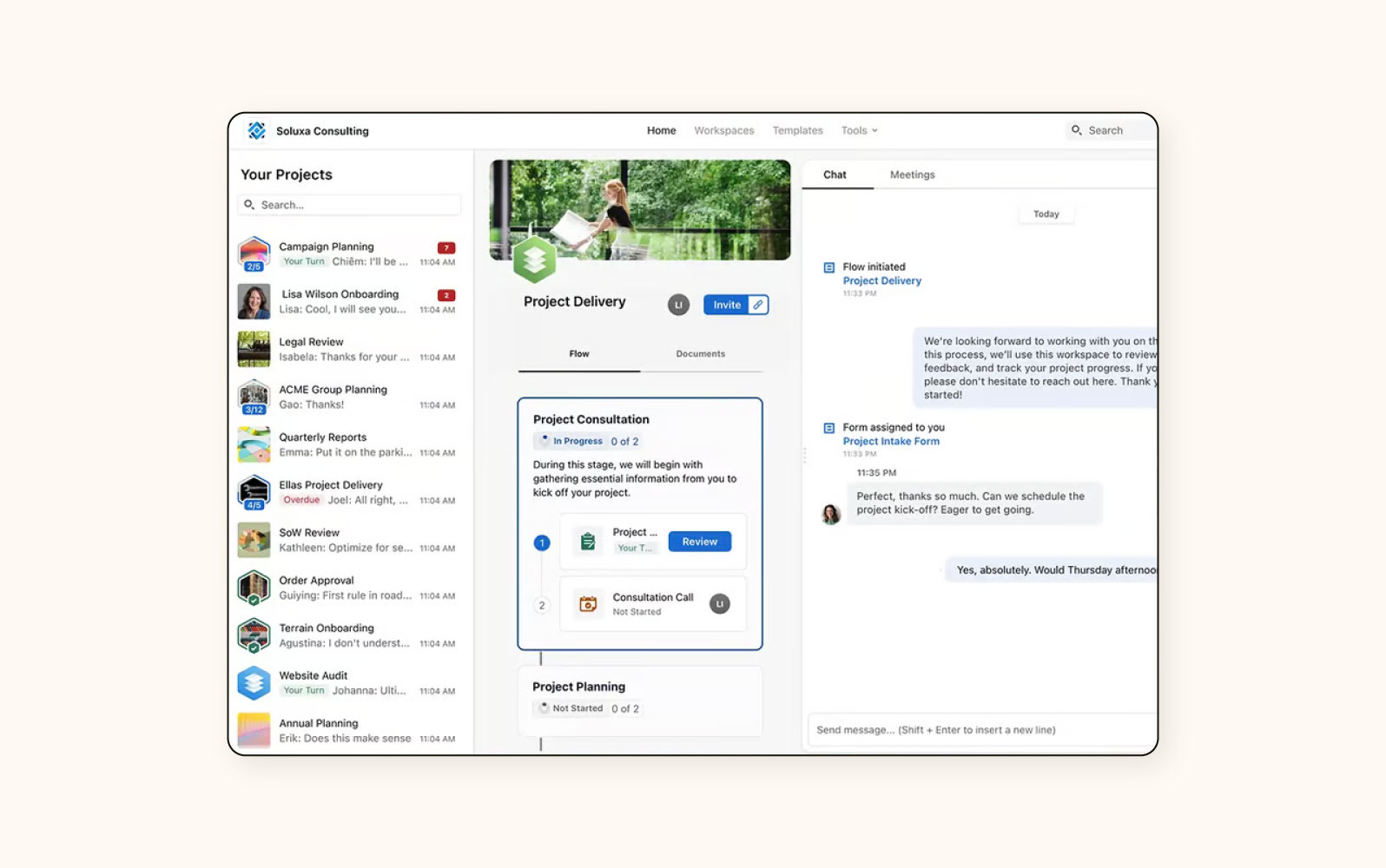1386x868 pixels.
Task: Open ACME Group Planning project icon
Action: (x=254, y=397)
